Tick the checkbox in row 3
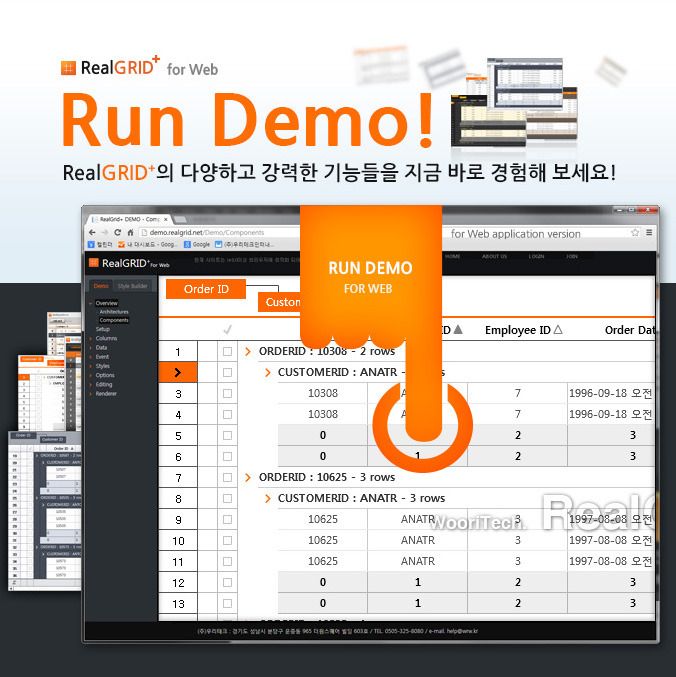The width and height of the screenshot is (676, 677). point(227,393)
